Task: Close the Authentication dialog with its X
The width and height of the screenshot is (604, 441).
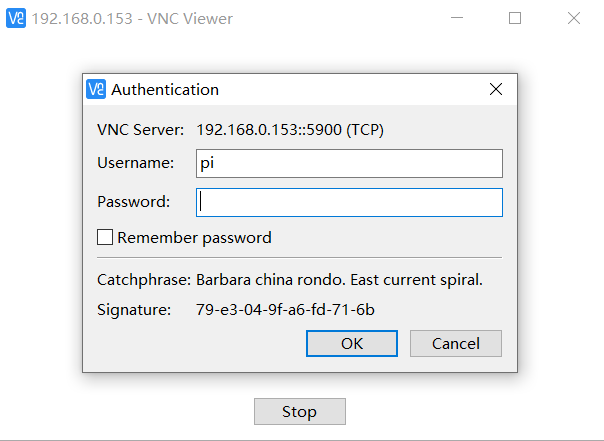Action: point(496,89)
